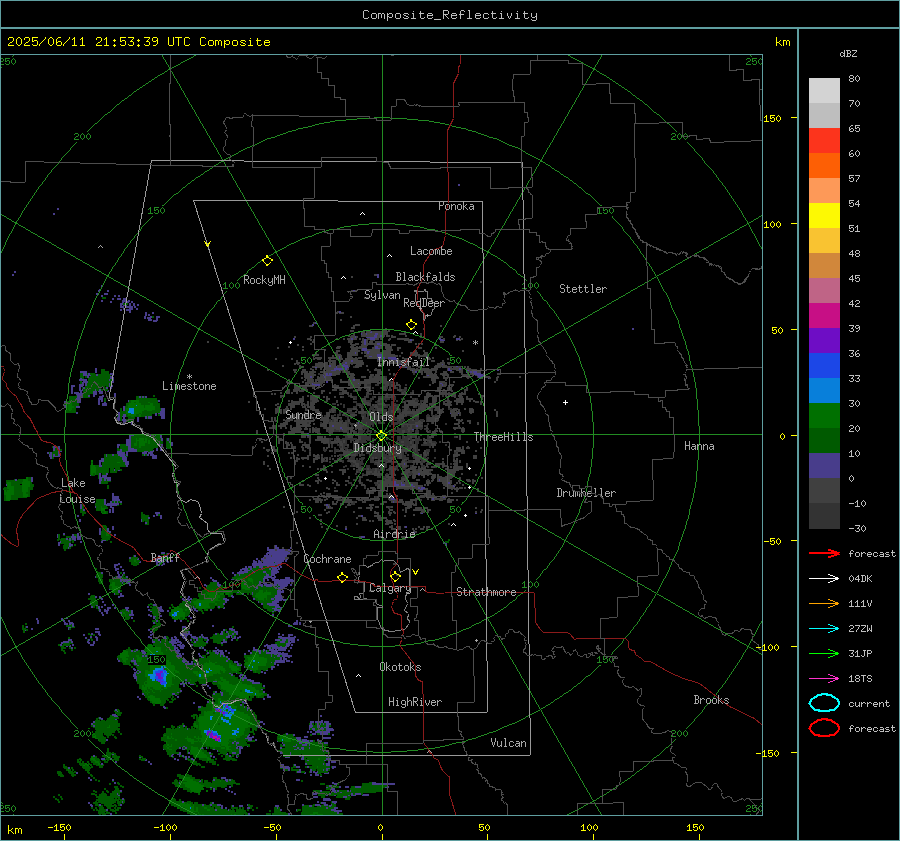Image resolution: width=900 pixels, height=841 pixels.
Task: Click the Sundre label
Action: [x=303, y=414]
